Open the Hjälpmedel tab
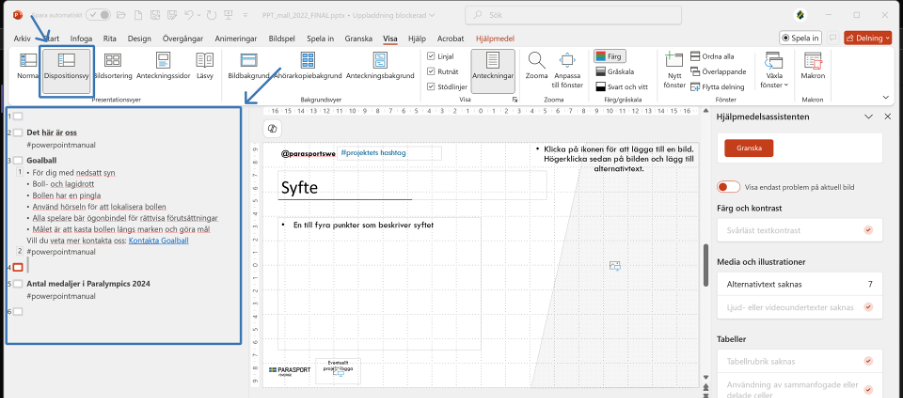Viewport: 904px width, 398px height. click(x=495, y=39)
